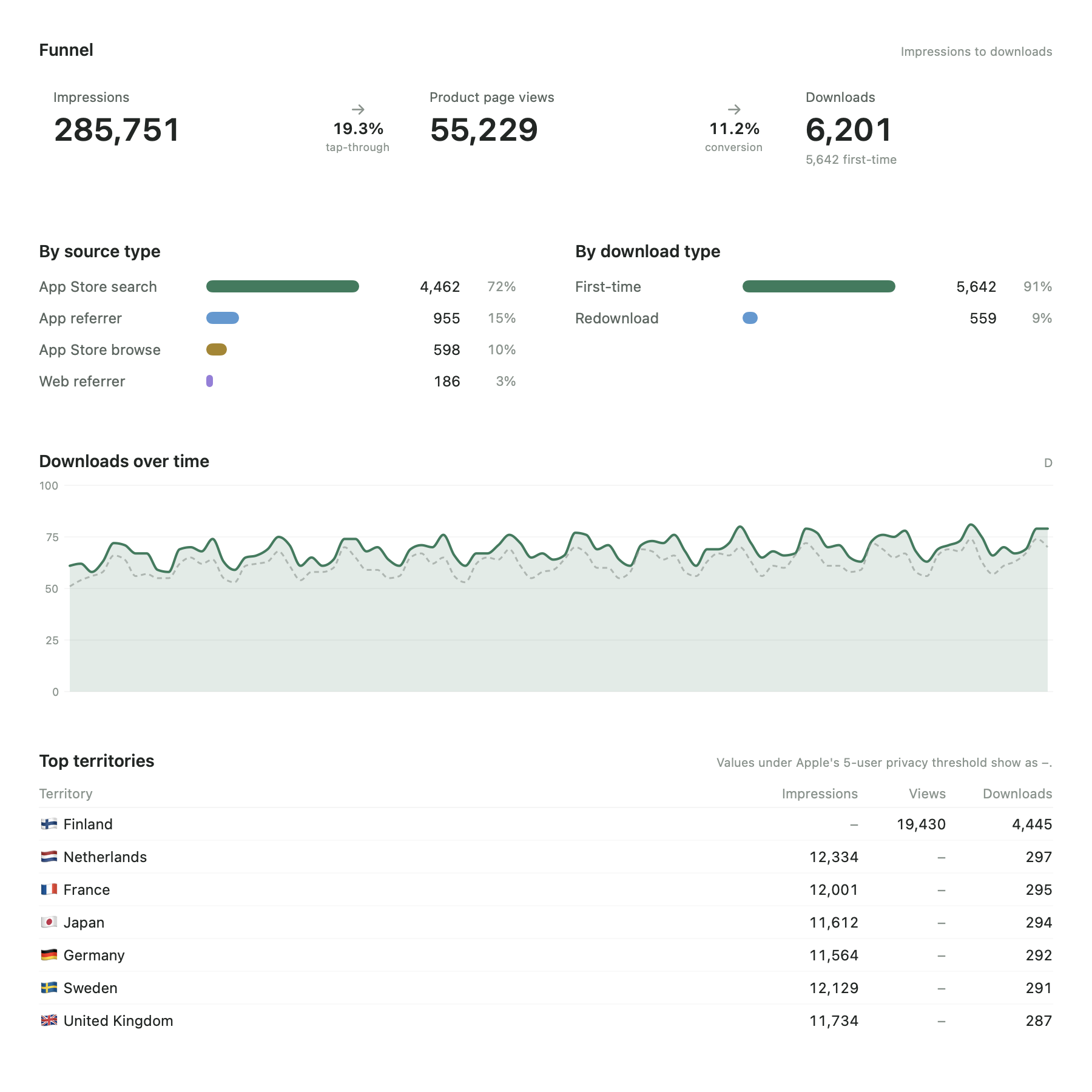Click the privacy threshold note text
The image size is (1092, 1092).
(884, 763)
